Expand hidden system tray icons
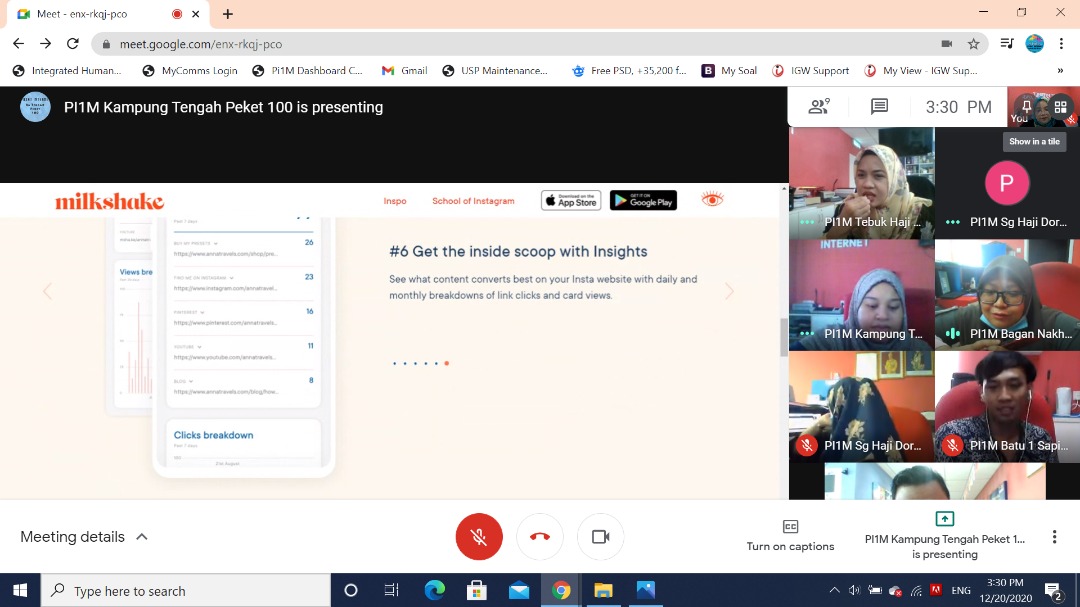This screenshot has width=1080, height=607. click(x=834, y=591)
